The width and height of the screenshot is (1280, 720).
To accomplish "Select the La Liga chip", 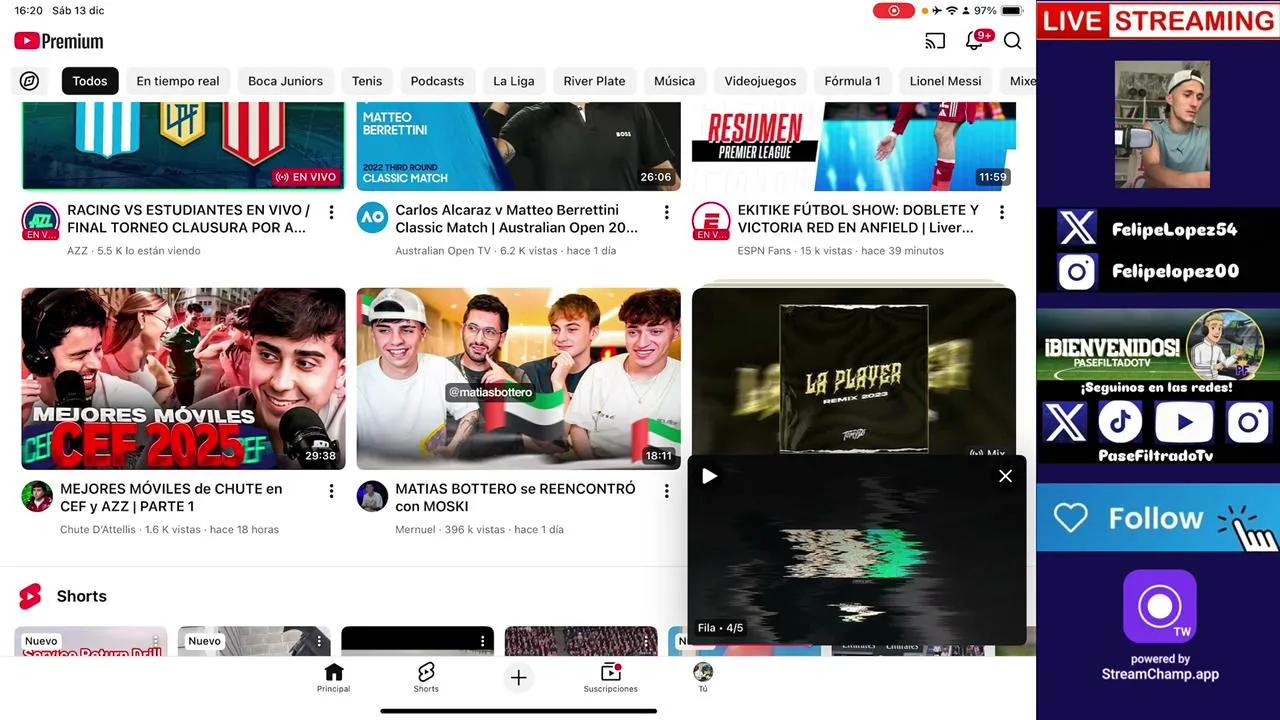I will tap(514, 81).
